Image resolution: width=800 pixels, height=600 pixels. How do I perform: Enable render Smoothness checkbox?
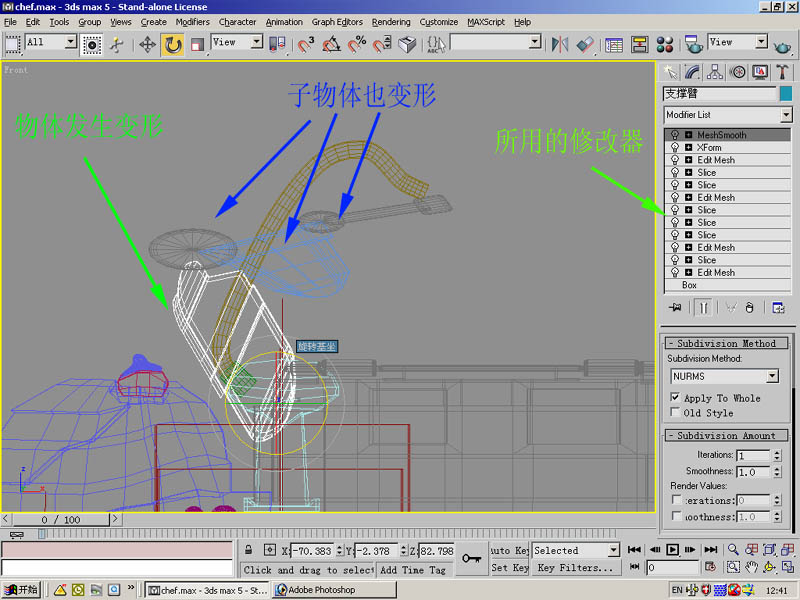677,516
